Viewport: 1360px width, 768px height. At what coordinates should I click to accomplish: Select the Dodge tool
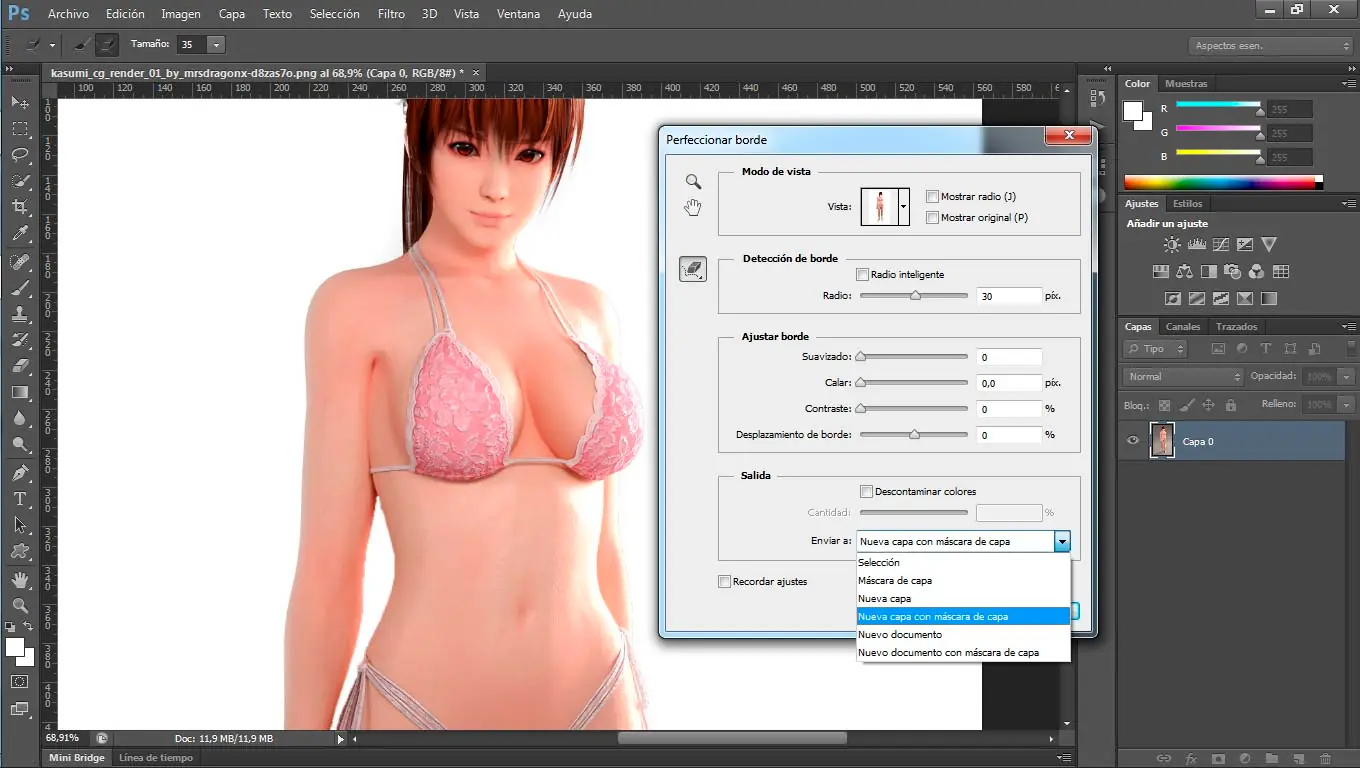[20, 444]
